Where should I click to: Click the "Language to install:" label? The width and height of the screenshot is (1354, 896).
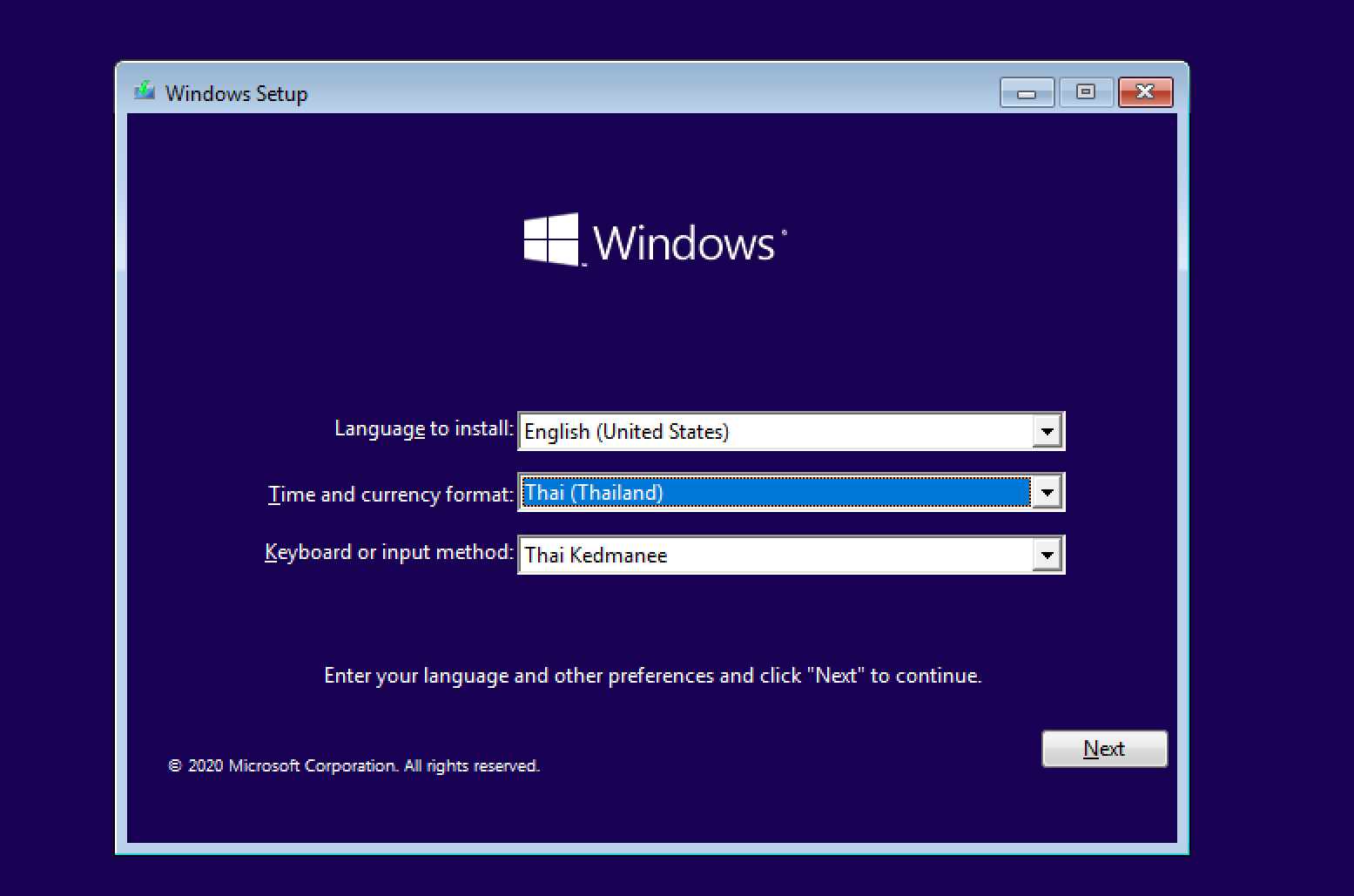coord(424,429)
